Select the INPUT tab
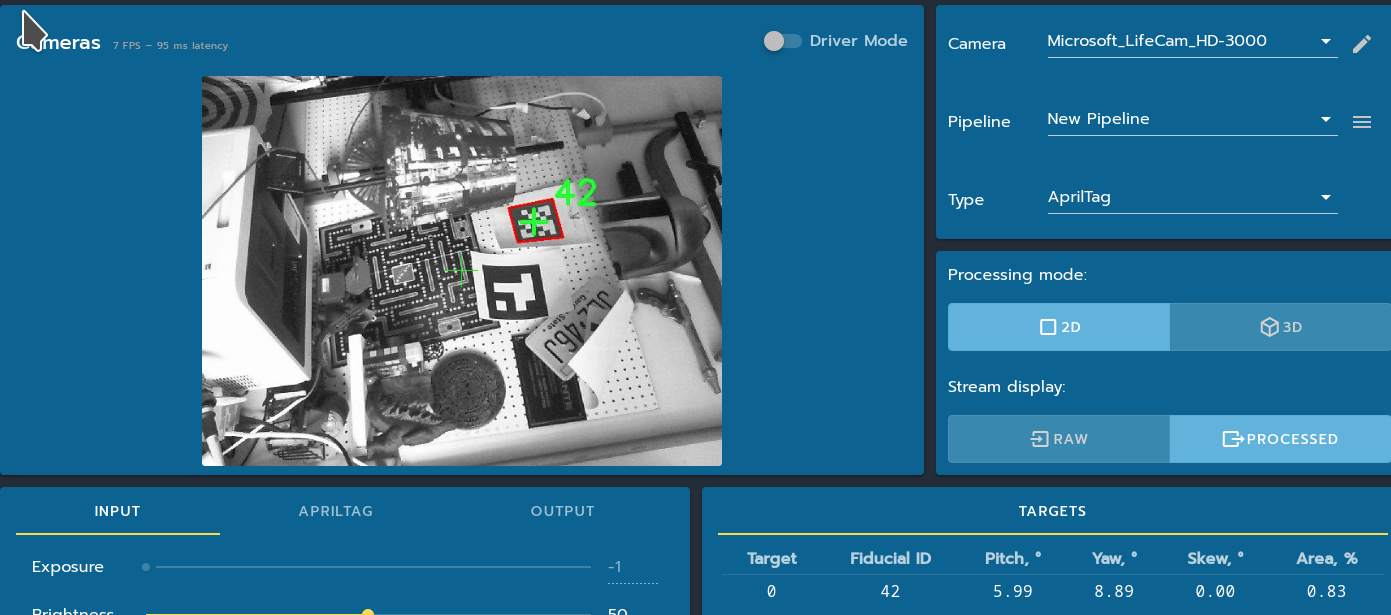 [x=118, y=511]
